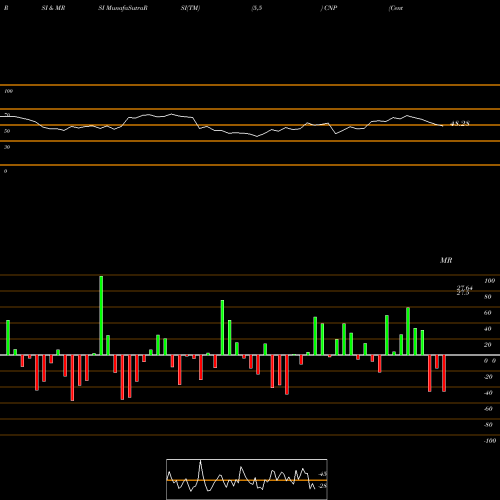Click the MR label above the histogram
Image resolution: width=500 pixels, height=500 pixels.
446,260
